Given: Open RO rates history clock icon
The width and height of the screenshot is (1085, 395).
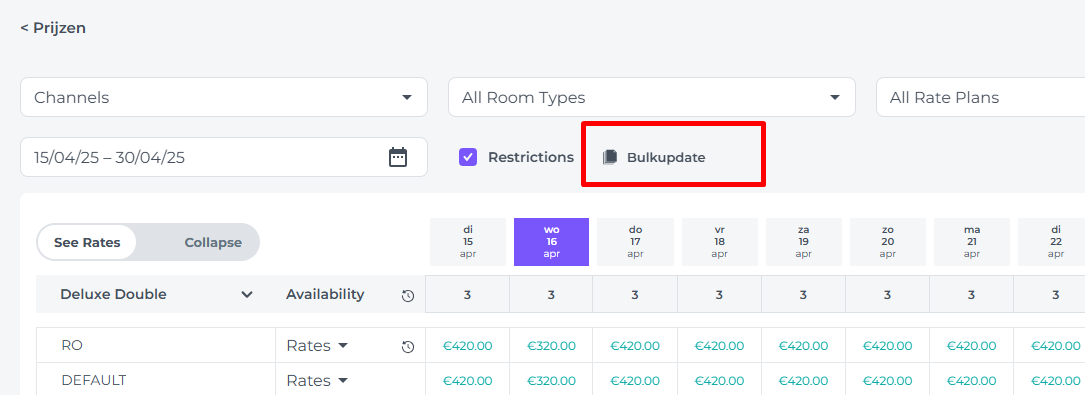Looking at the screenshot, I should 408,347.
